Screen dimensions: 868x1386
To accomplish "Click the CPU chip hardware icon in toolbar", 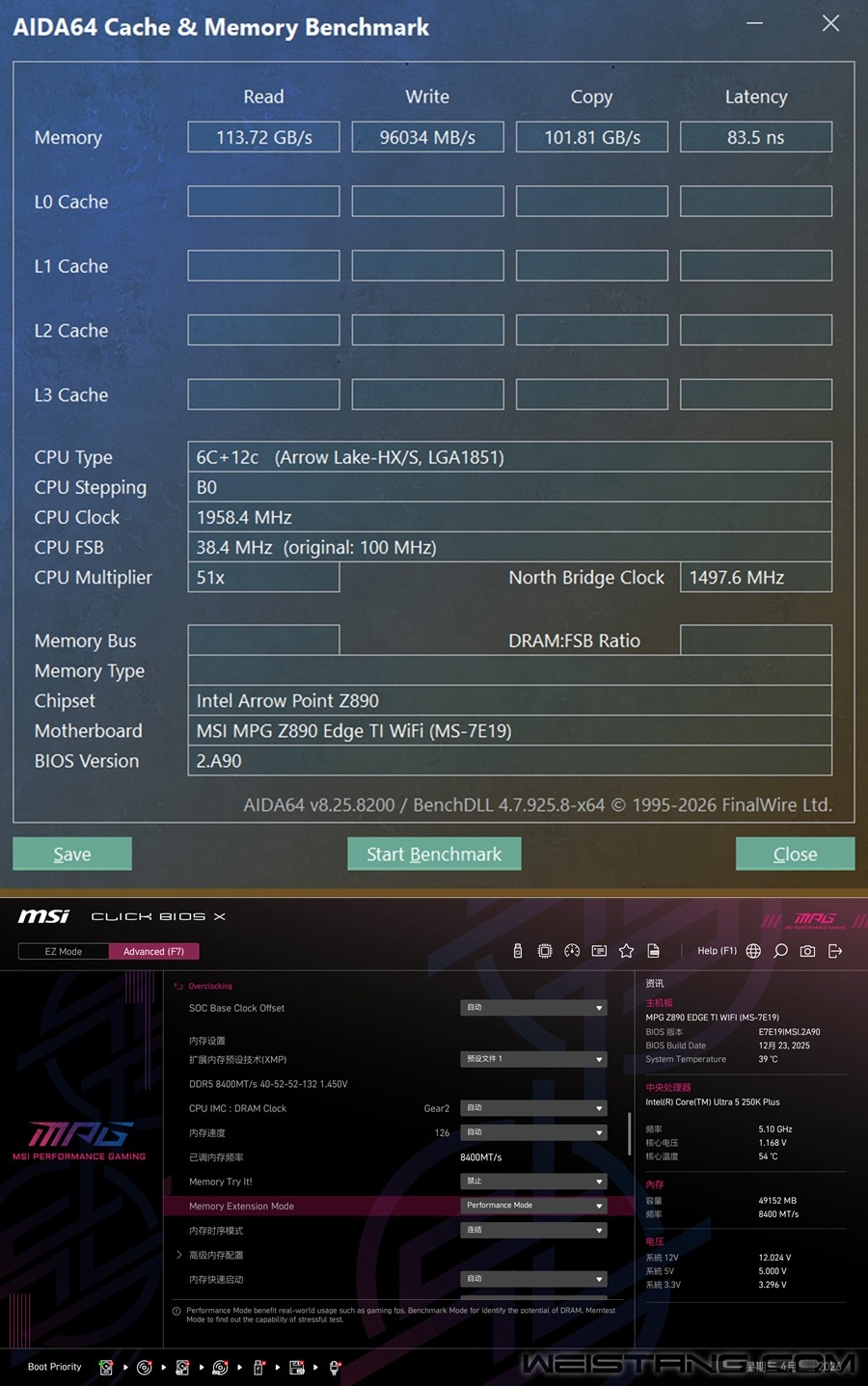I will point(545,951).
